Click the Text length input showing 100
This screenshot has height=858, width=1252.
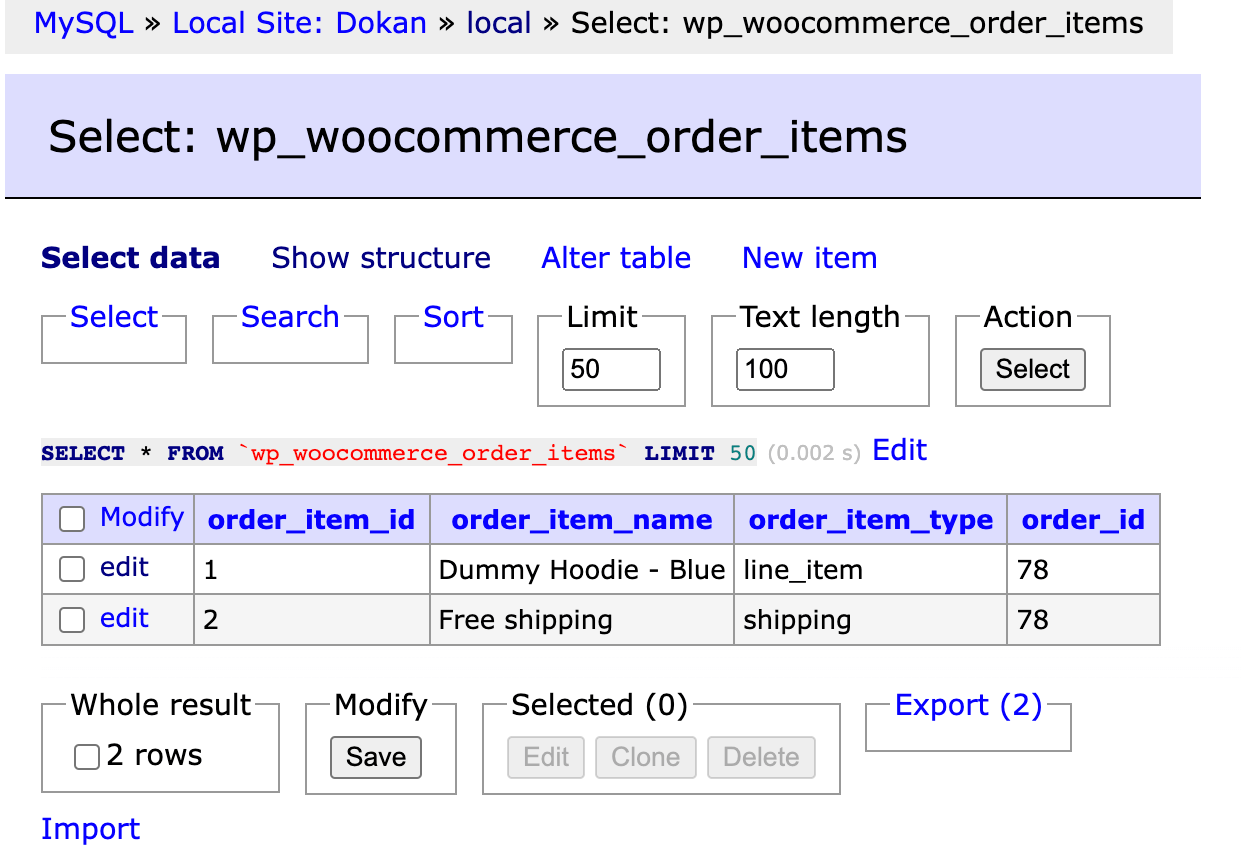pyautogui.click(x=784, y=369)
